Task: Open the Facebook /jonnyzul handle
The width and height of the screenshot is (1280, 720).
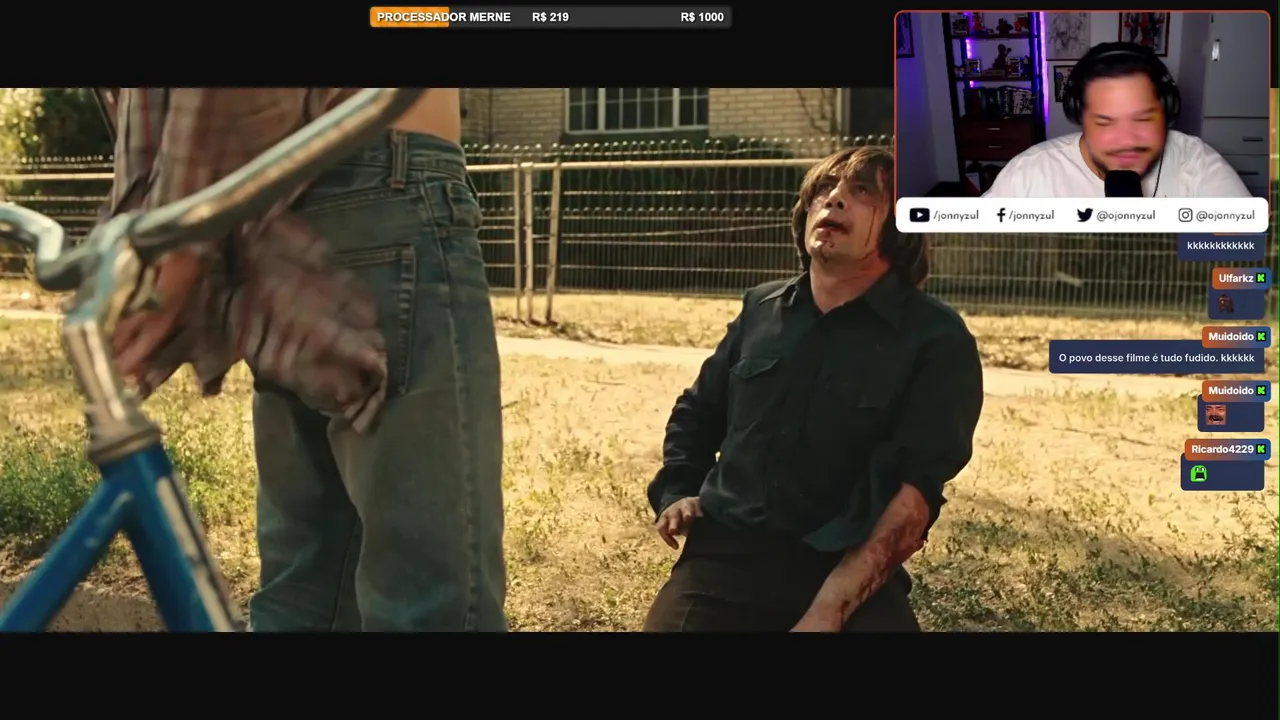Action: (1031, 215)
